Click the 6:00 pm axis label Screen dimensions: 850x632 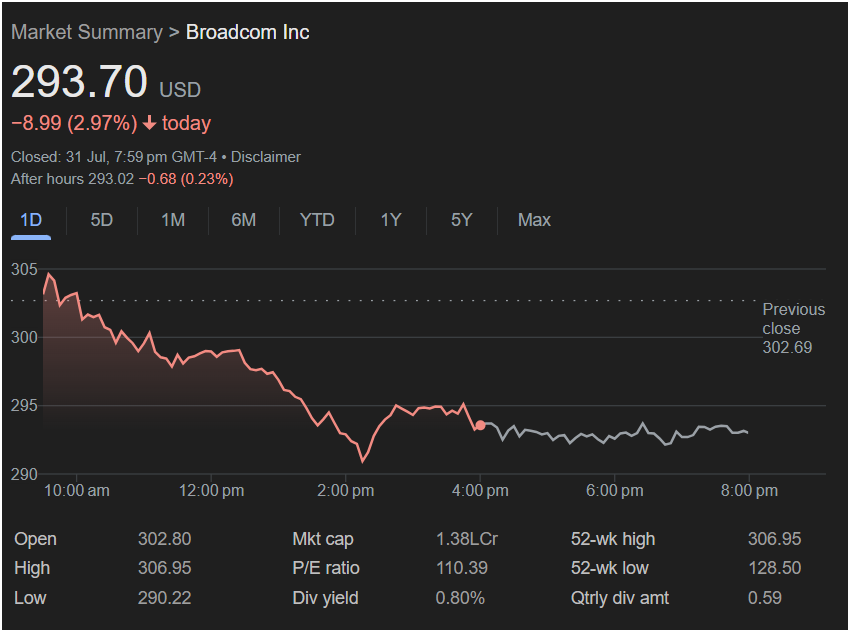(615, 491)
